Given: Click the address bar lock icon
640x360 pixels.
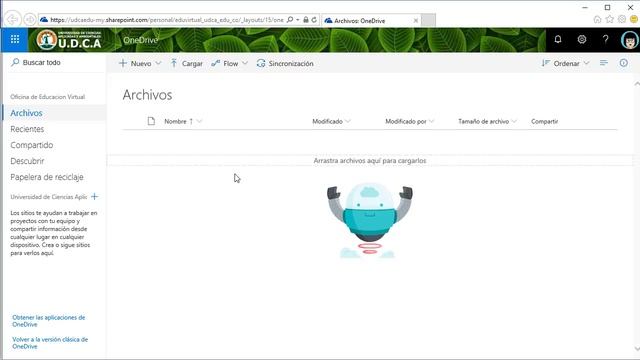Looking at the screenshot, I should tap(306, 20).
